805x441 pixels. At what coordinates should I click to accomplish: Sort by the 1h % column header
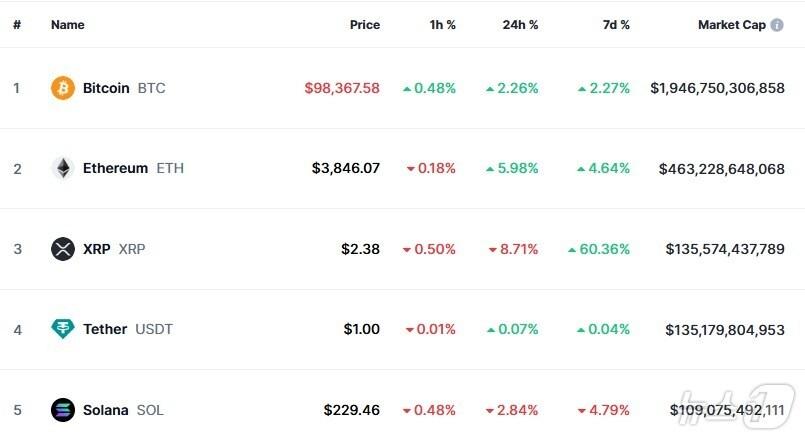(x=441, y=25)
